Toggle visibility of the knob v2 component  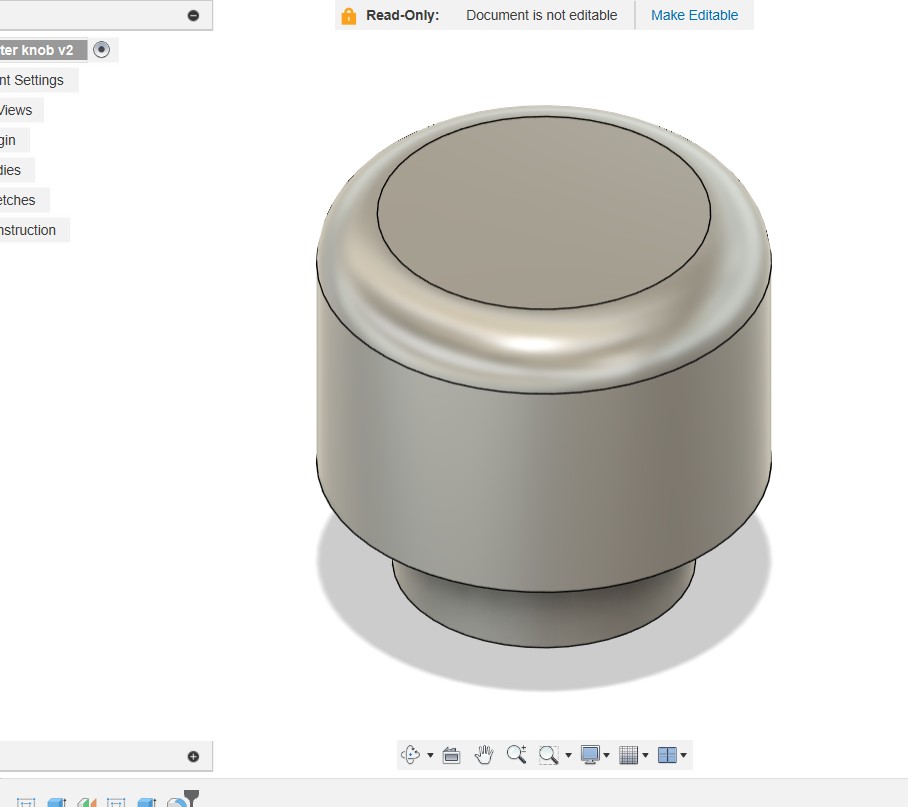[102, 49]
